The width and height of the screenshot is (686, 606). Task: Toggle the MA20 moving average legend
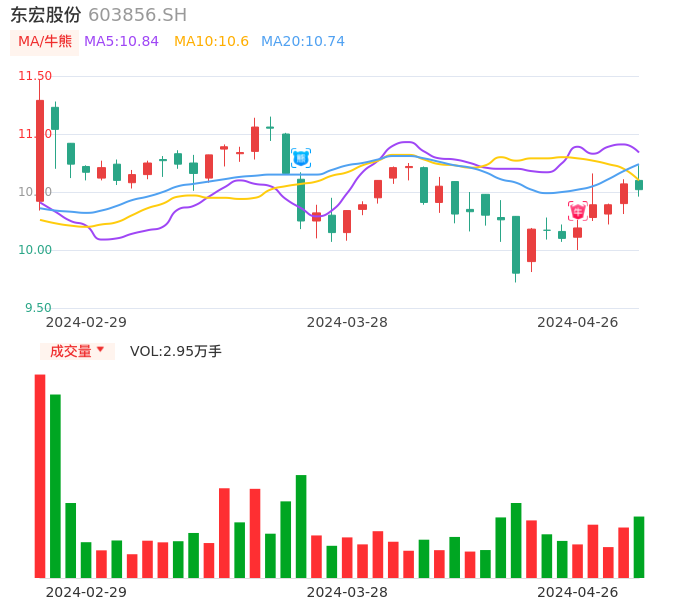point(302,42)
